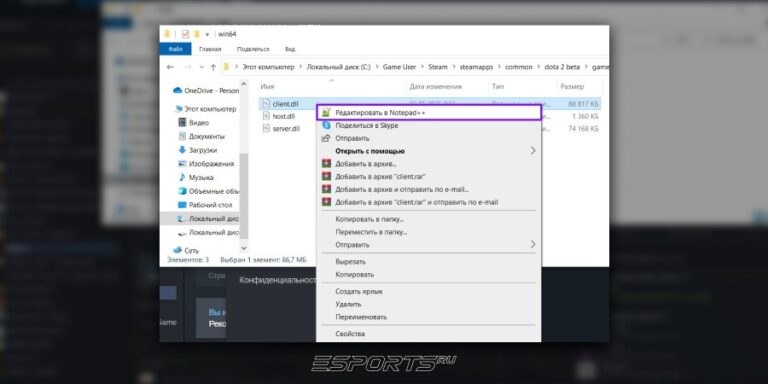The height and width of the screenshot is (384, 768).
Task: Choose Редактировать в Notepad++ from context menu
Action: pos(429,113)
